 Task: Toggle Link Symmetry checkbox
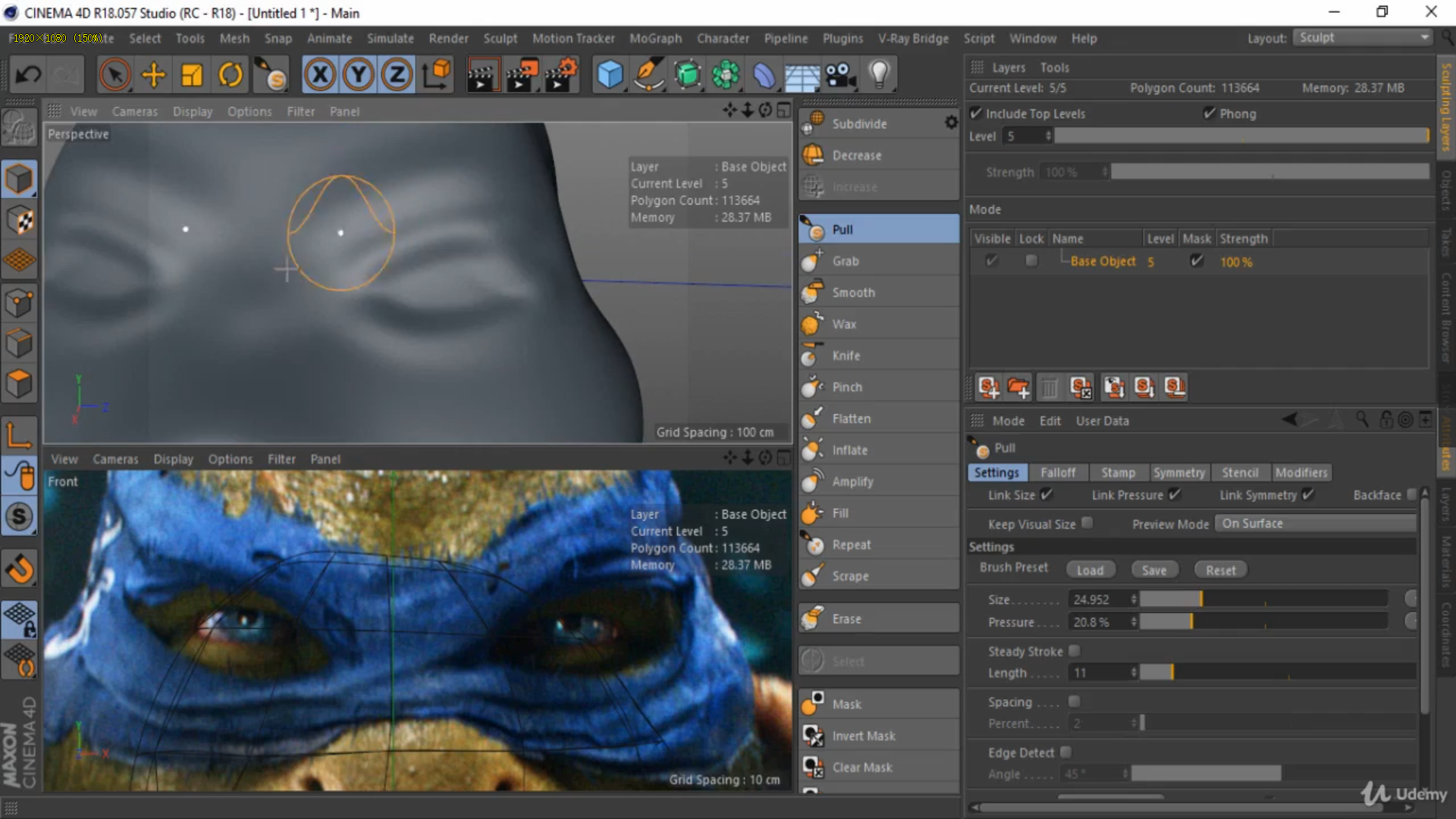click(1308, 494)
